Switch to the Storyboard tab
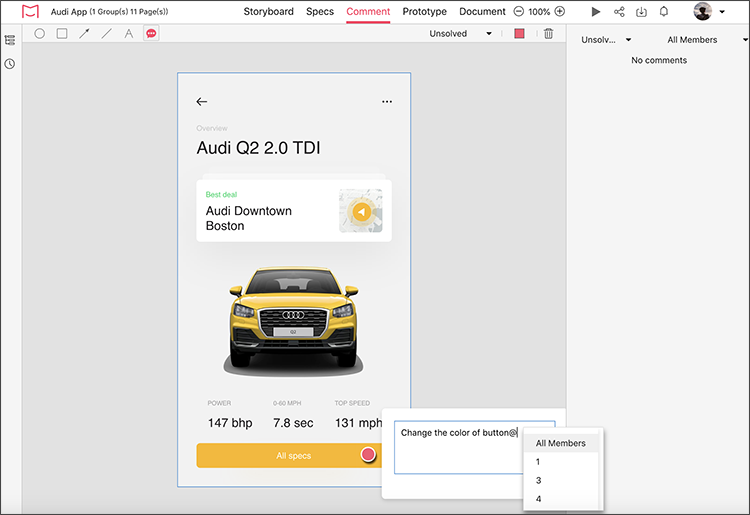The height and width of the screenshot is (515, 750). (268, 11)
